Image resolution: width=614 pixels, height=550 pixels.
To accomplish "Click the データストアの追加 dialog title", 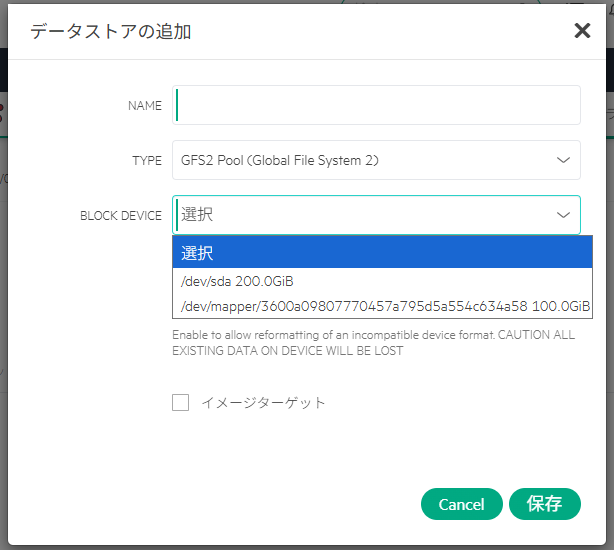I will (110, 32).
